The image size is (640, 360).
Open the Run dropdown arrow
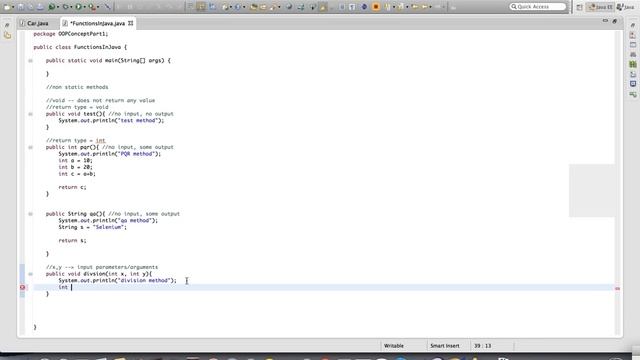tap(84, 7)
